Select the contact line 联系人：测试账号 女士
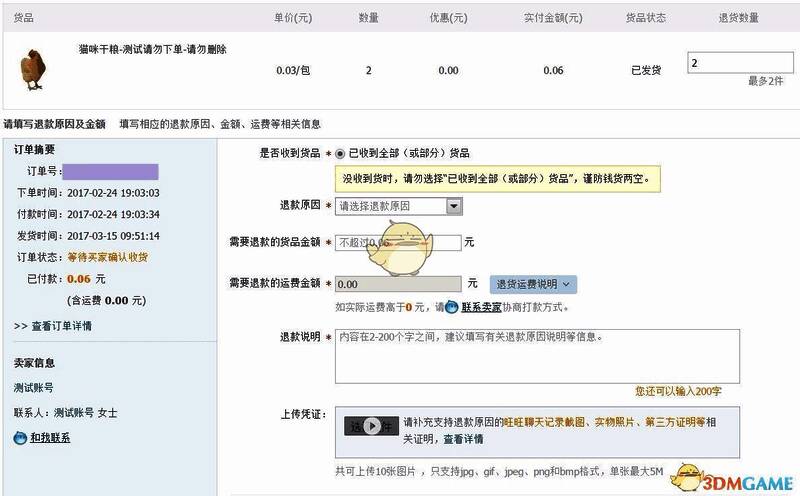Image resolution: width=800 pixels, height=496 pixels. pos(65,413)
